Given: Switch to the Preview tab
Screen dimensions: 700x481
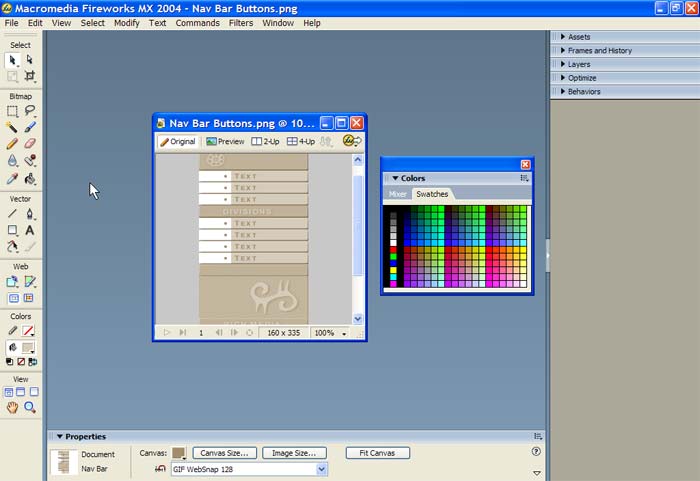Looking at the screenshot, I should pos(225,142).
